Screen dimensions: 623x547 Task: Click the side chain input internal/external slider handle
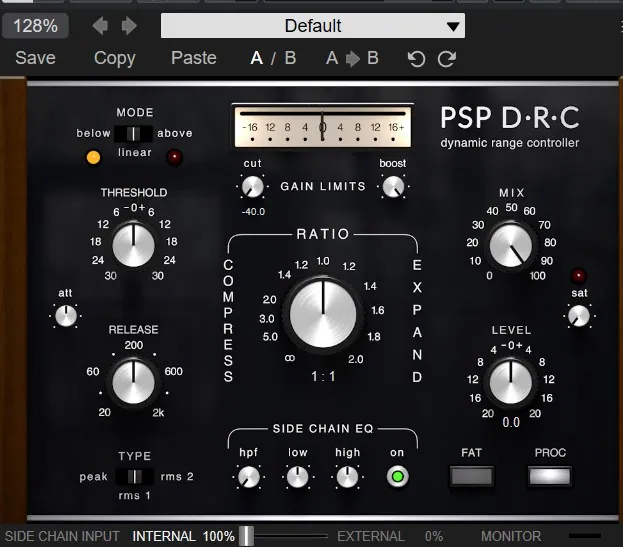coord(246,536)
